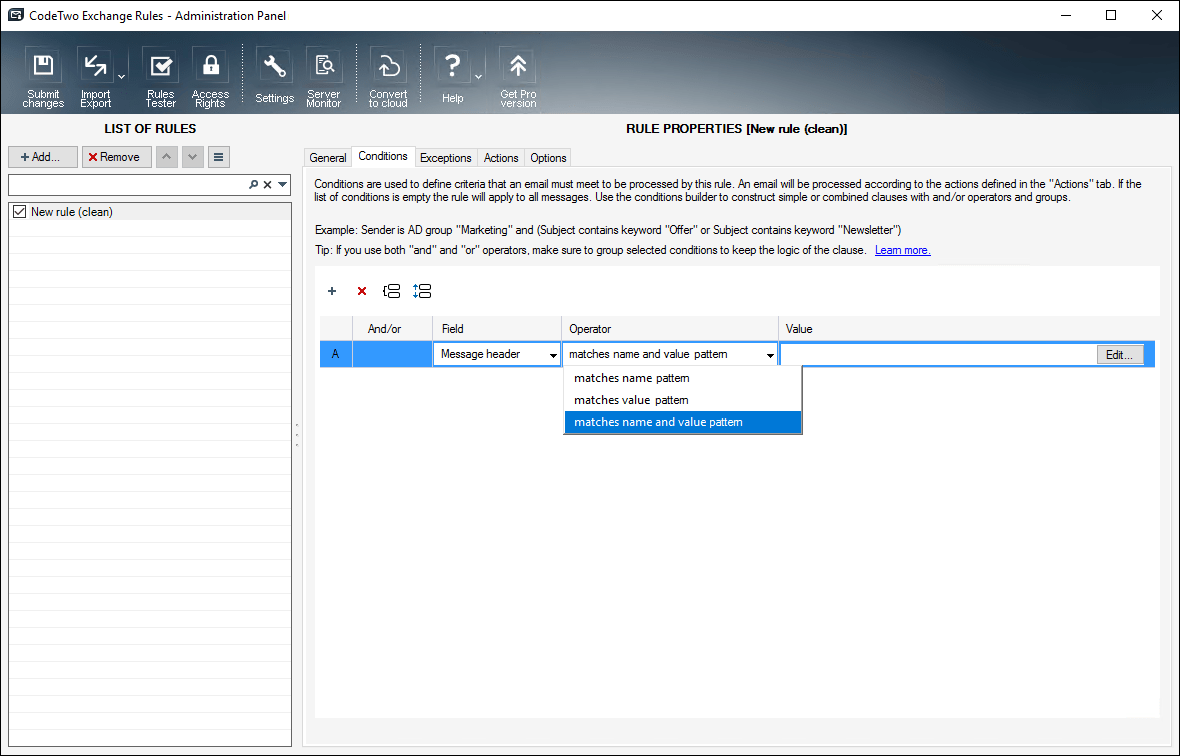Open the Actions tab
Viewport: 1180px width, 756px height.
(x=501, y=158)
